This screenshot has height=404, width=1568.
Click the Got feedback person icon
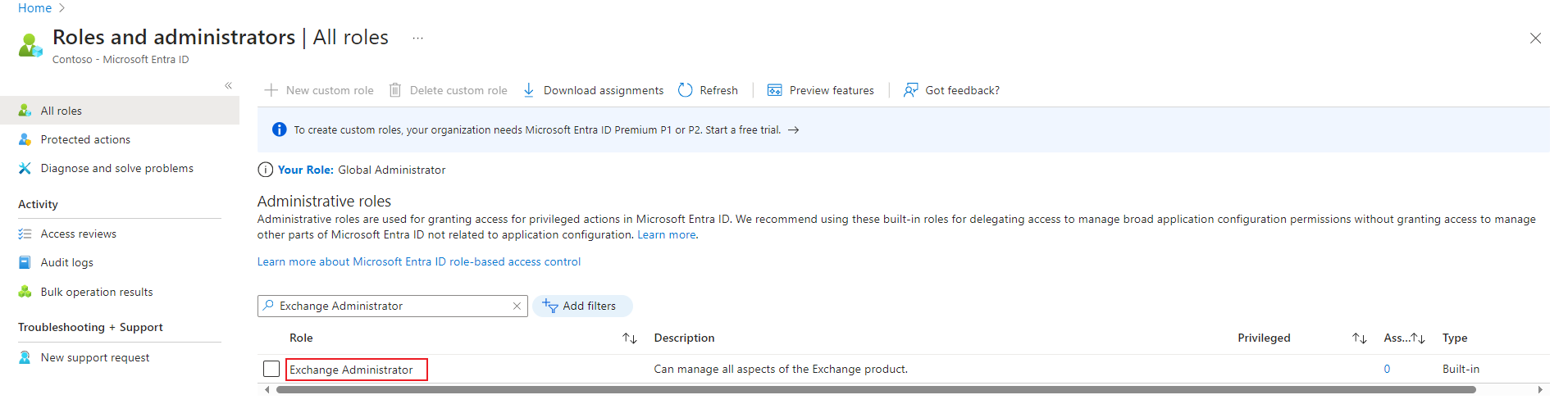point(910,90)
